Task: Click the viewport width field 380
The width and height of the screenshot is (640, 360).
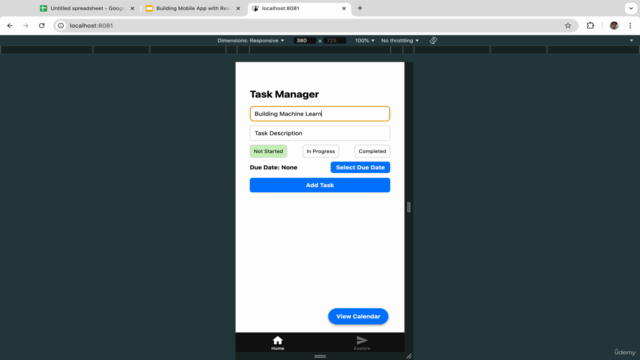Action: pyautogui.click(x=304, y=40)
